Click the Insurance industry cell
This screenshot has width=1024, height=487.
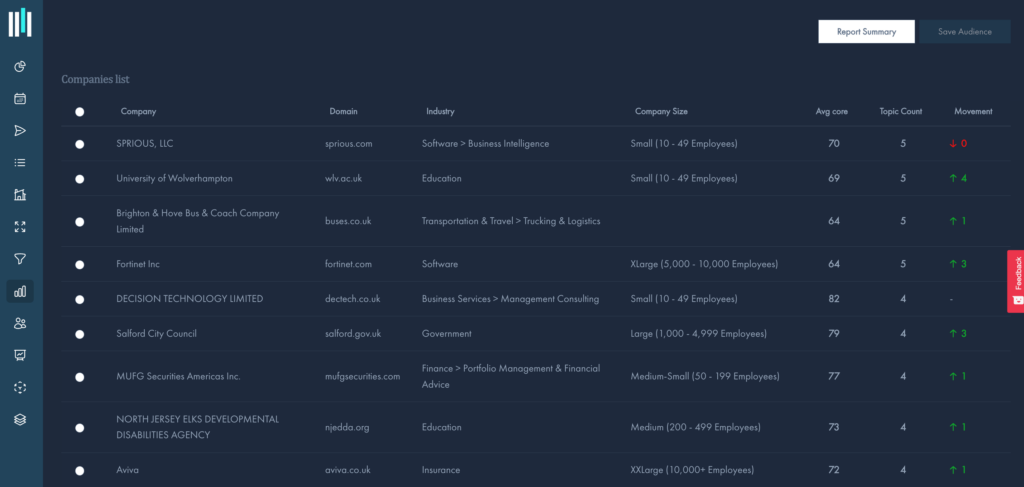click(x=441, y=470)
